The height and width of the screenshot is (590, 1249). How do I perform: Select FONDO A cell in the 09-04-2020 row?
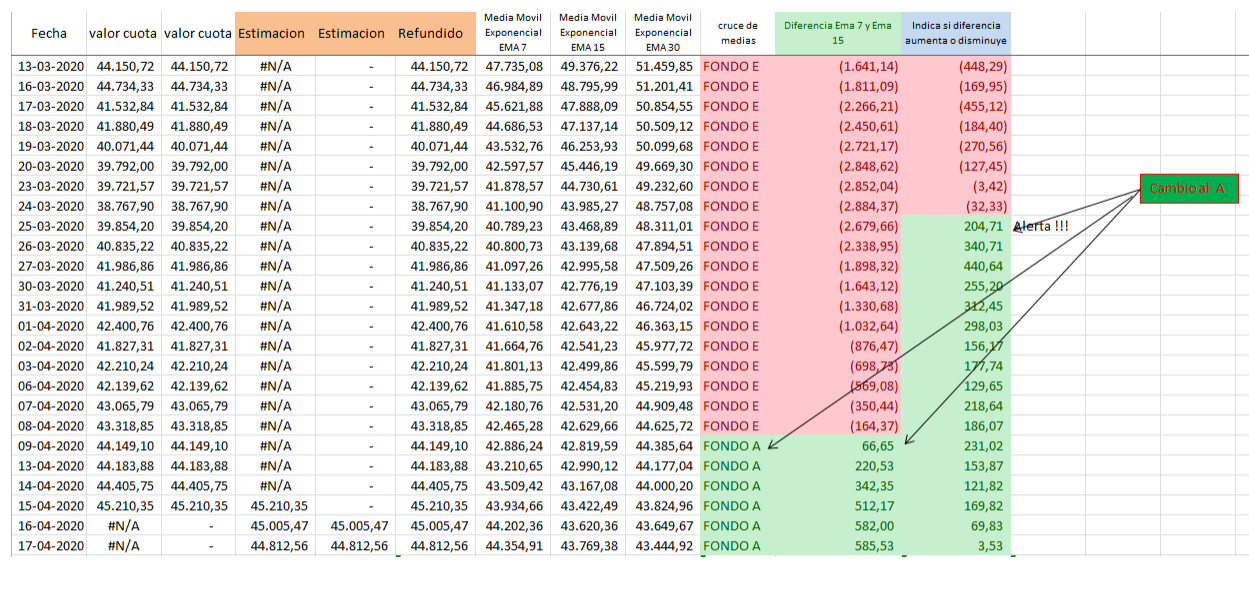[x=738, y=446]
